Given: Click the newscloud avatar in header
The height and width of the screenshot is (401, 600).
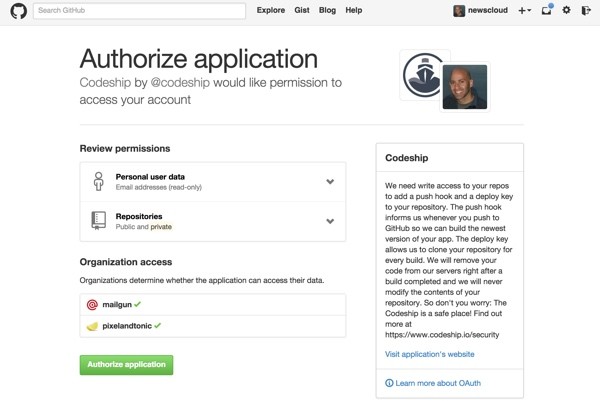Looking at the screenshot, I should click(x=459, y=11).
